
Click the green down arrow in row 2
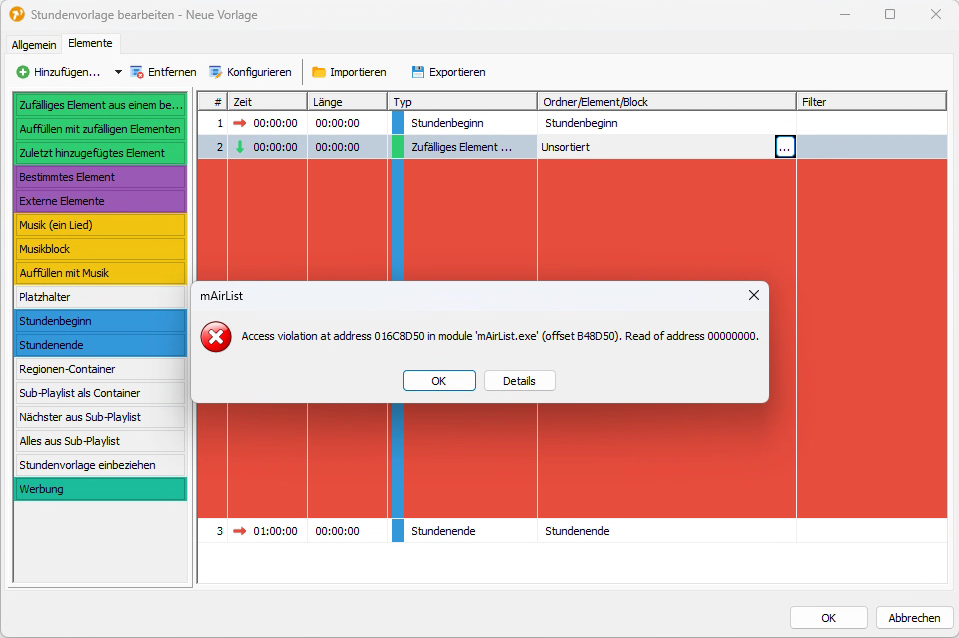(x=240, y=147)
